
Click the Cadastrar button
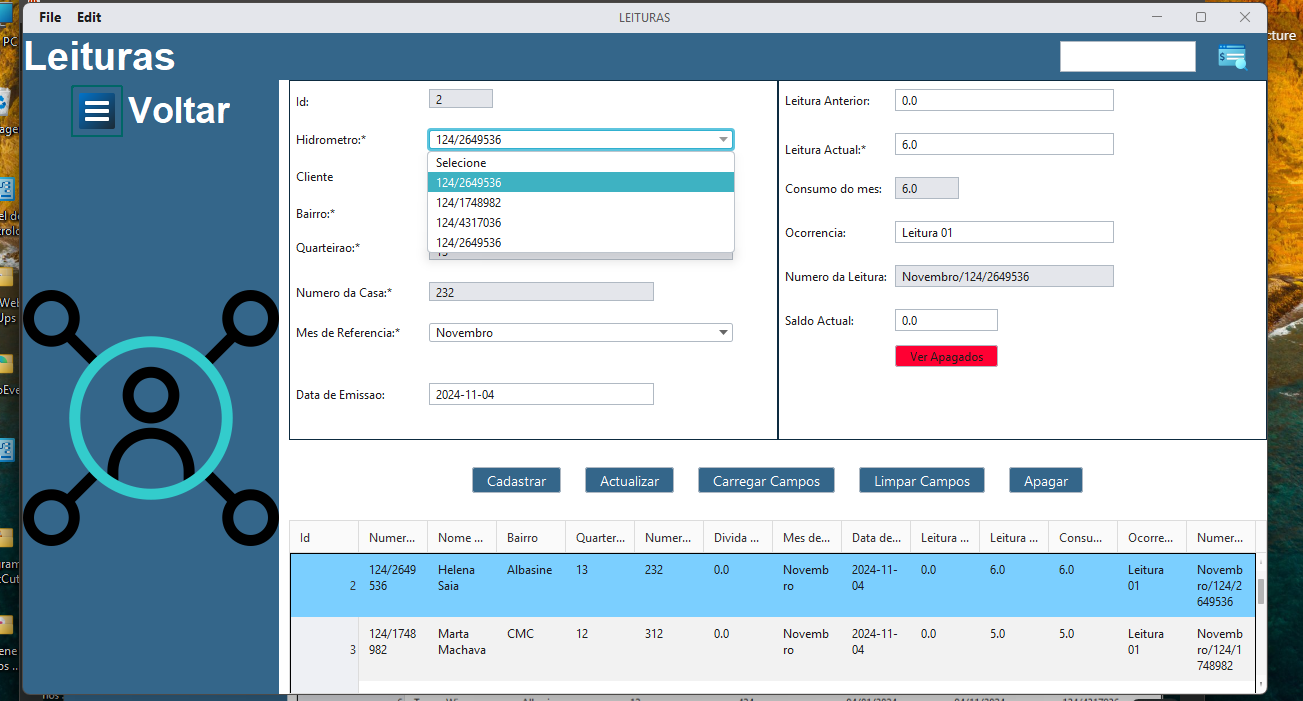516,481
